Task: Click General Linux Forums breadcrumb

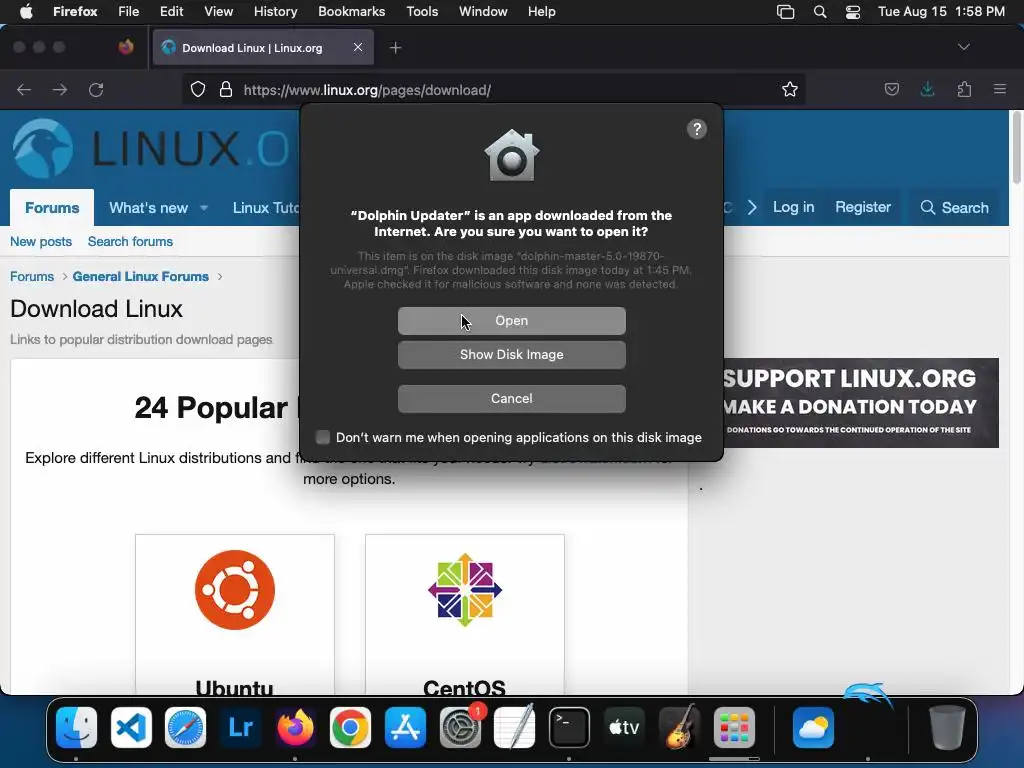Action: click(x=140, y=276)
